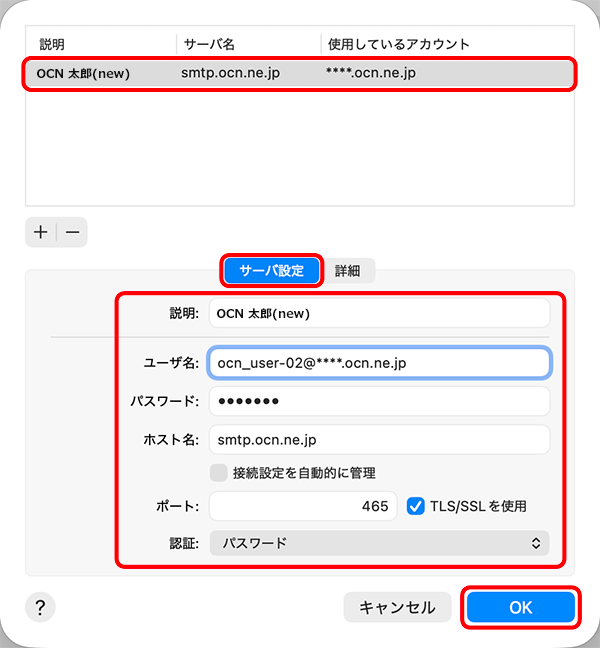
Task: Focus the ホスト名 field with smtp.ocn.ne.jp
Action: pos(379,438)
